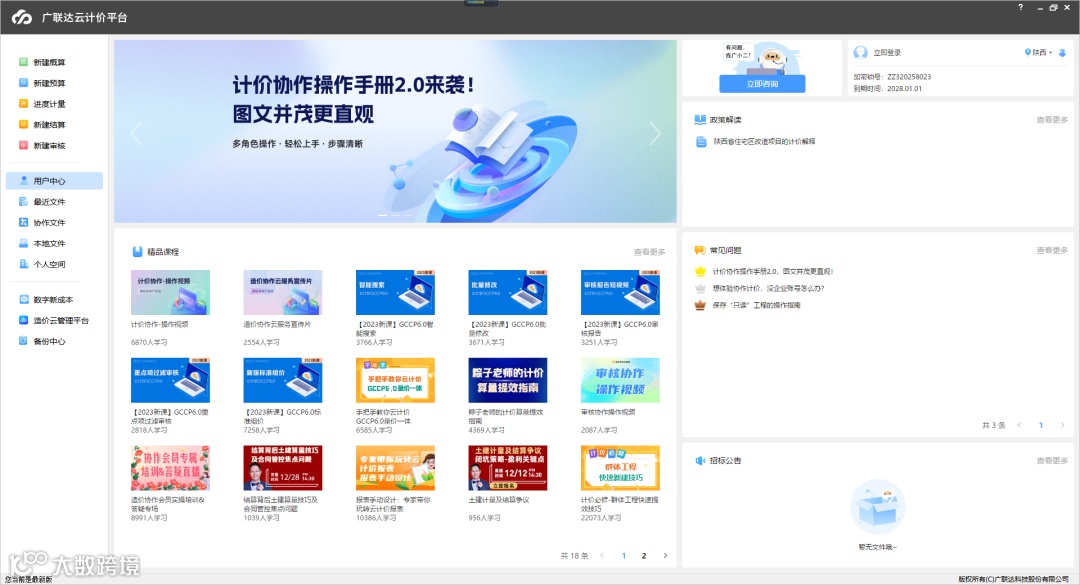Click the 个人空间 icon in sidebar
1080x585 pixels.
pos(23,264)
